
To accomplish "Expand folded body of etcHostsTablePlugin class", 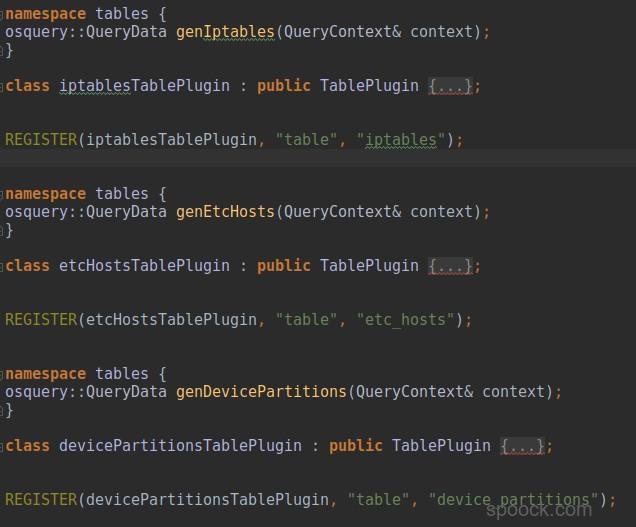I will (x=450, y=267).
